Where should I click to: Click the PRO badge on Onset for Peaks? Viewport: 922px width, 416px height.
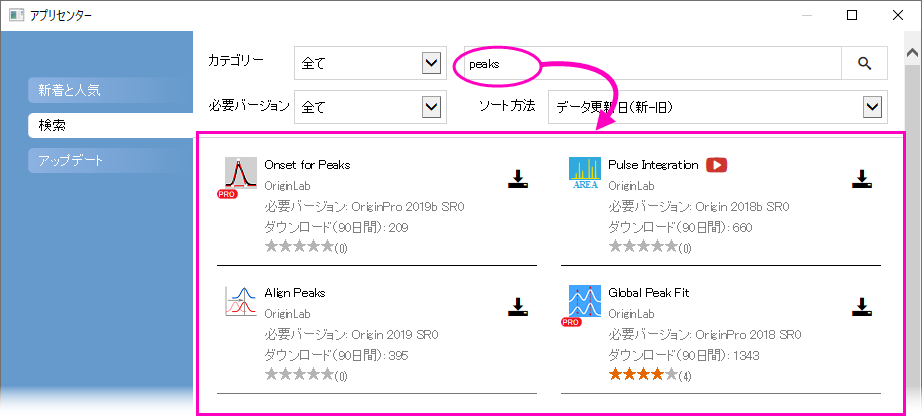point(227,194)
